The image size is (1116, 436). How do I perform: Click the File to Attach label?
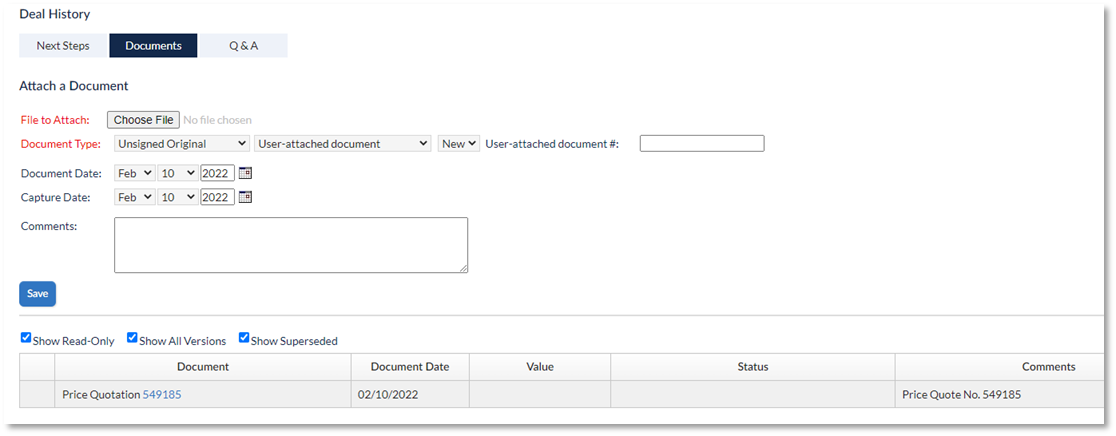tap(56, 119)
